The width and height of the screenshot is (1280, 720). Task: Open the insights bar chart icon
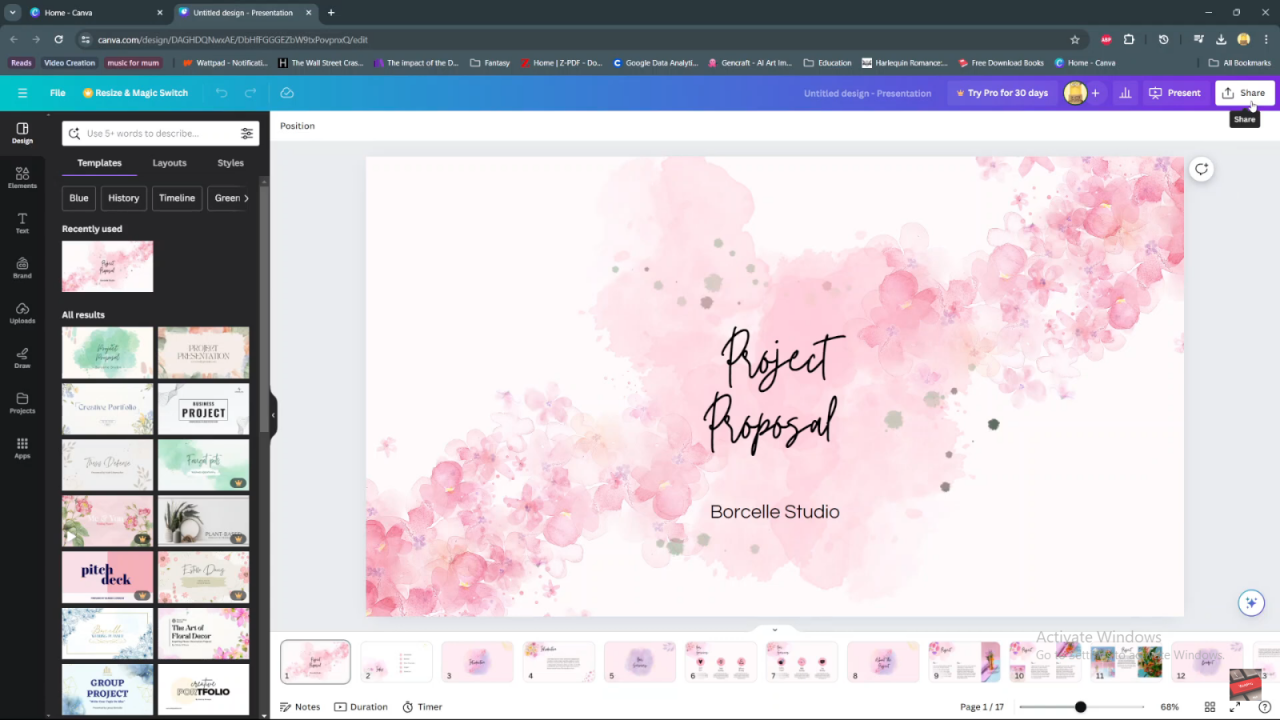click(x=1125, y=93)
